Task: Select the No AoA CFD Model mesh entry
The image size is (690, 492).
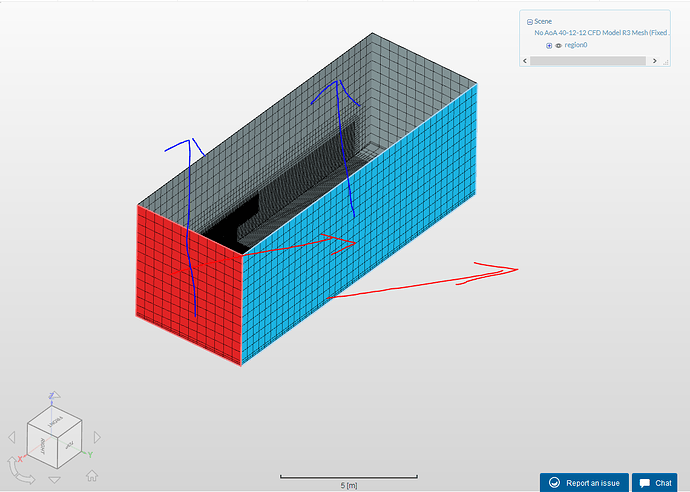Action: [x=600, y=32]
